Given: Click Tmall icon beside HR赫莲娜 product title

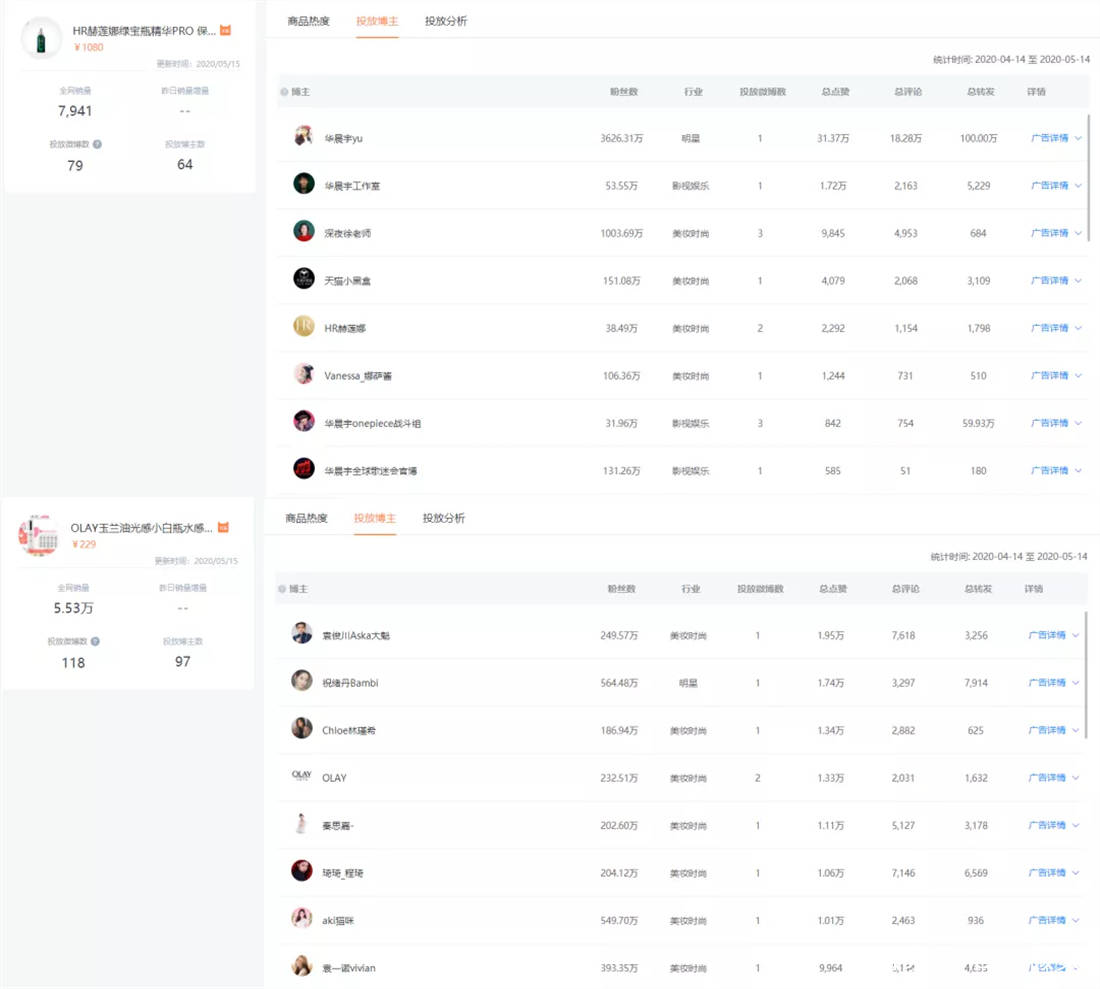Looking at the screenshot, I should (x=226, y=31).
